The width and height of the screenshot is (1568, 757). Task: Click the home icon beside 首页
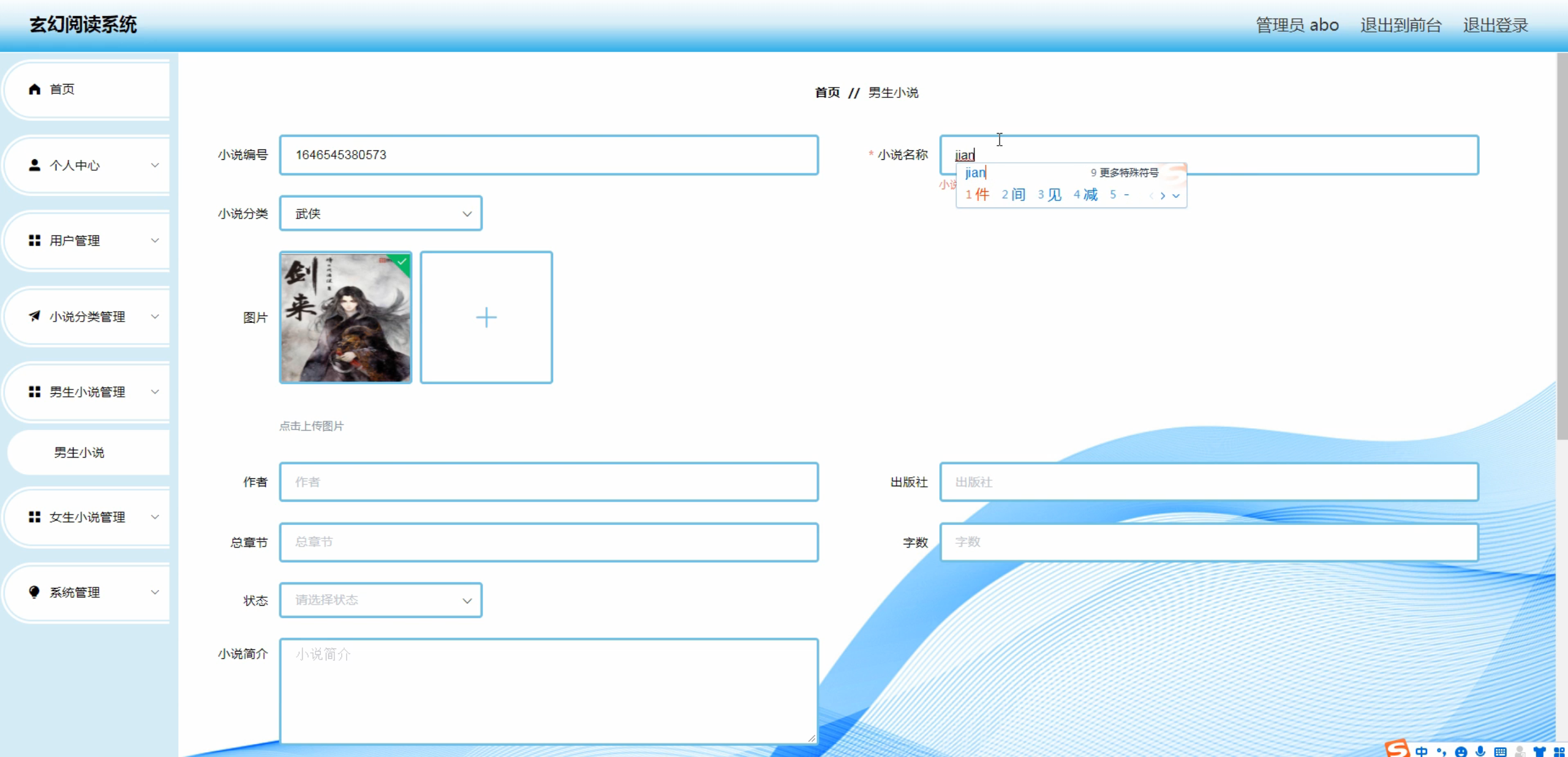coord(35,89)
